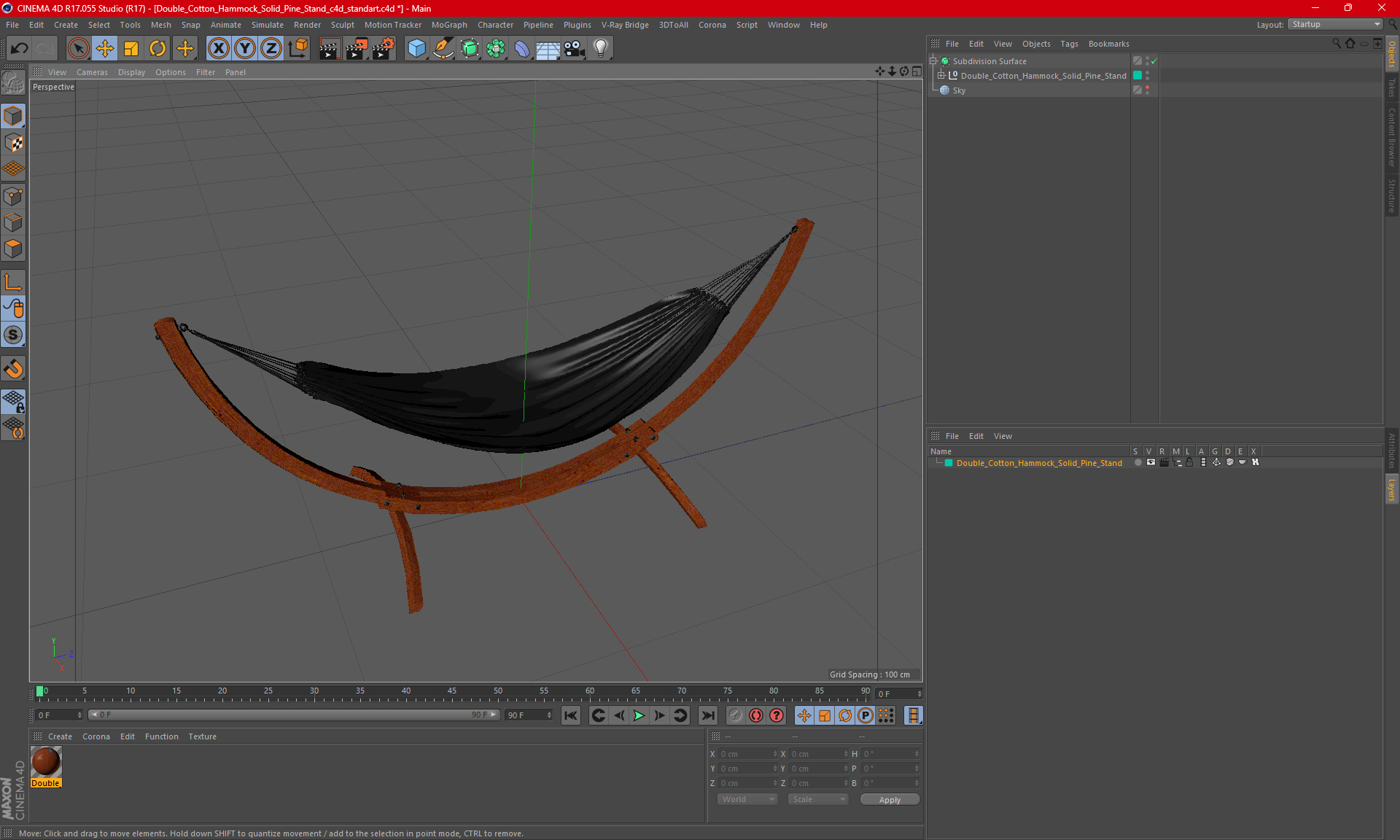Select the Double material thumbnail
The width and height of the screenshot is (1400, 840).
(46, 766)
